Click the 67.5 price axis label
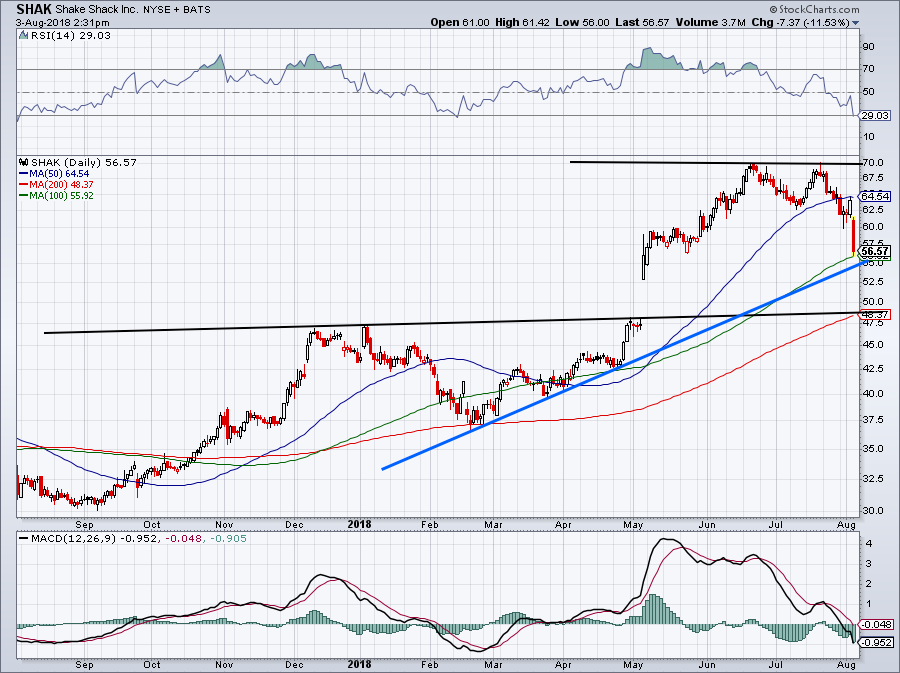This screenshot has width=900, height=673. [x=872, y=177]
